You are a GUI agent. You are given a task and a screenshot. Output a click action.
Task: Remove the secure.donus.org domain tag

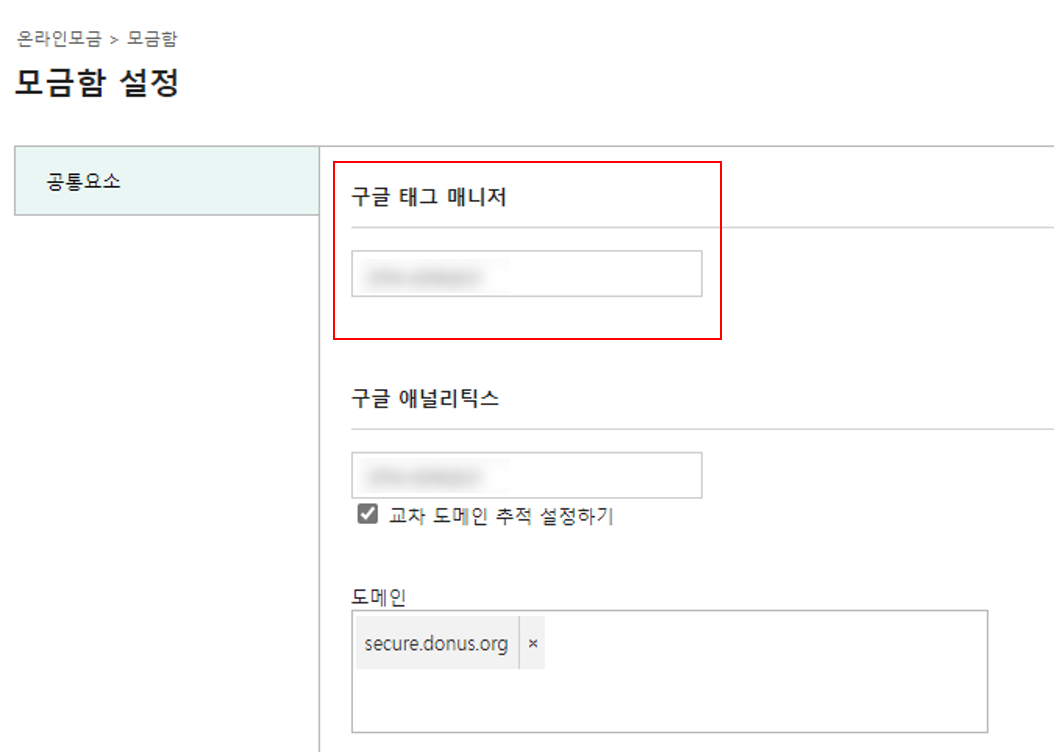tap(532, 643)
